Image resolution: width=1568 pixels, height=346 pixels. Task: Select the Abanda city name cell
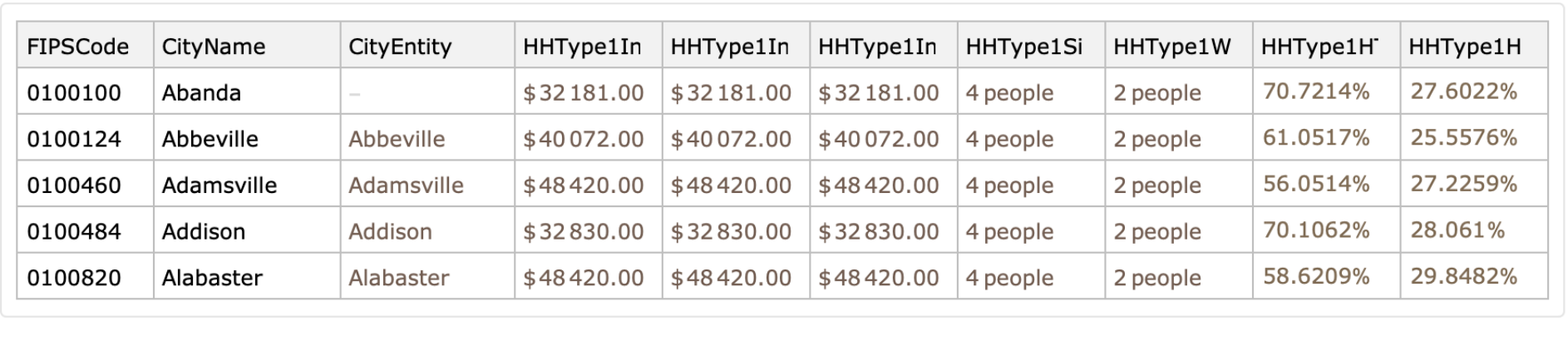click(x=201, y=92)
